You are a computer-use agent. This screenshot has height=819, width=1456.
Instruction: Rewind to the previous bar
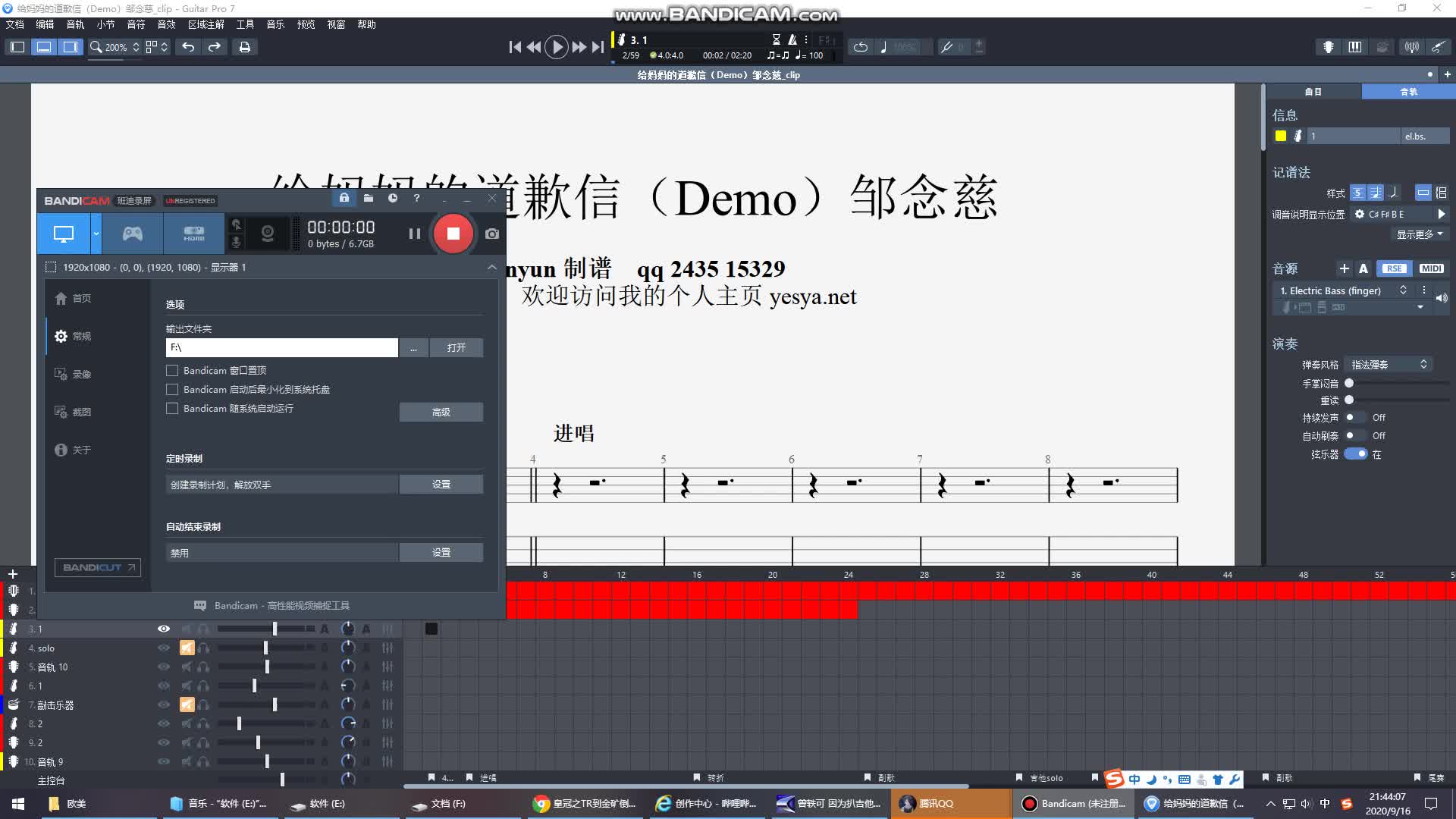(x=534, y=47)
